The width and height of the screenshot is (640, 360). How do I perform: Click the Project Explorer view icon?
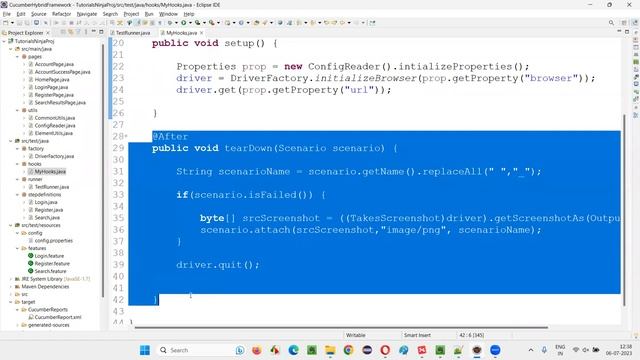(4, 33)
